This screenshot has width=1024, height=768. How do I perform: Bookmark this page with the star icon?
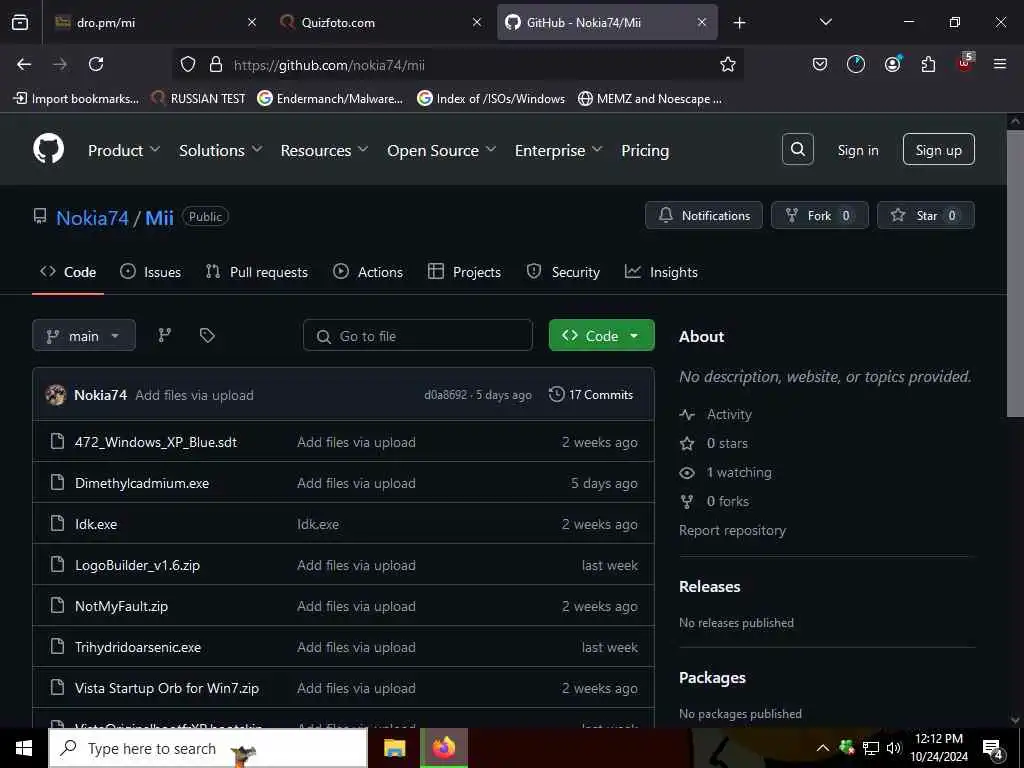coord(728,64)
